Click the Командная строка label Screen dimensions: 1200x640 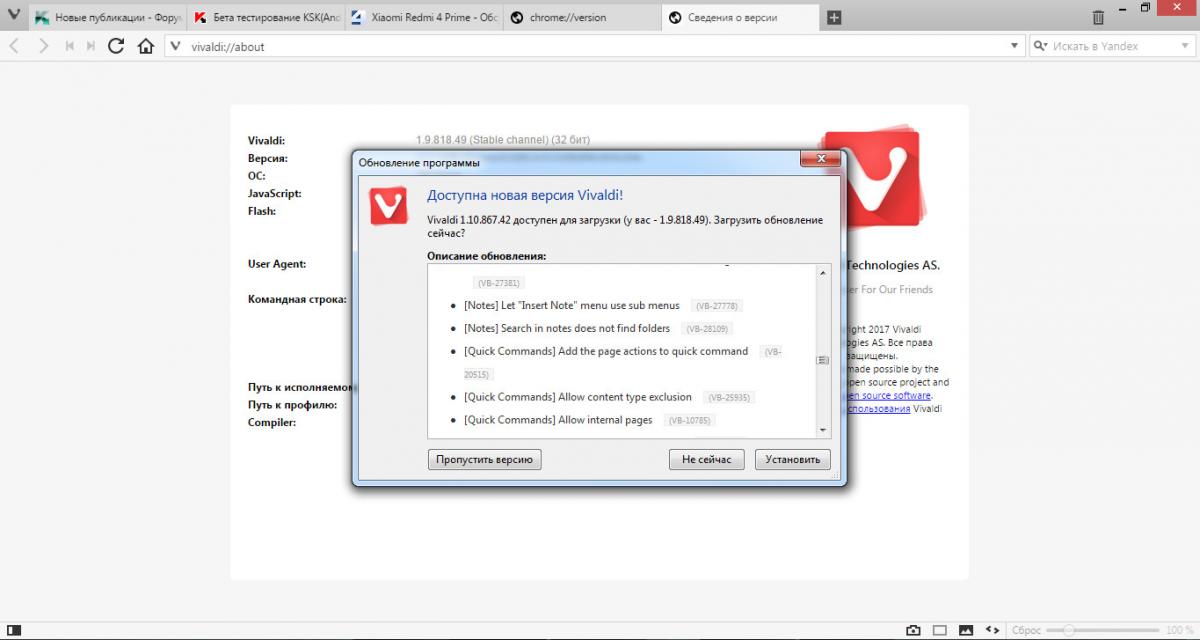coord(297,299)
